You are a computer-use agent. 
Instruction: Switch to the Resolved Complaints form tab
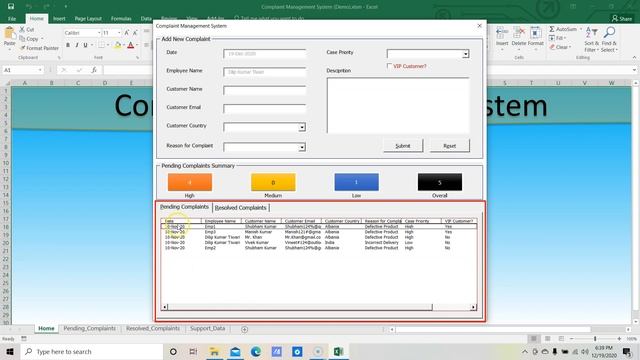[x=240, y=208]
